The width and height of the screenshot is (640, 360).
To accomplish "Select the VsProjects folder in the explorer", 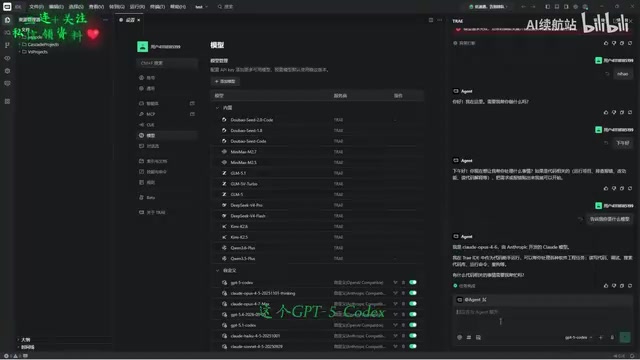I will click(x=37, y=52).
